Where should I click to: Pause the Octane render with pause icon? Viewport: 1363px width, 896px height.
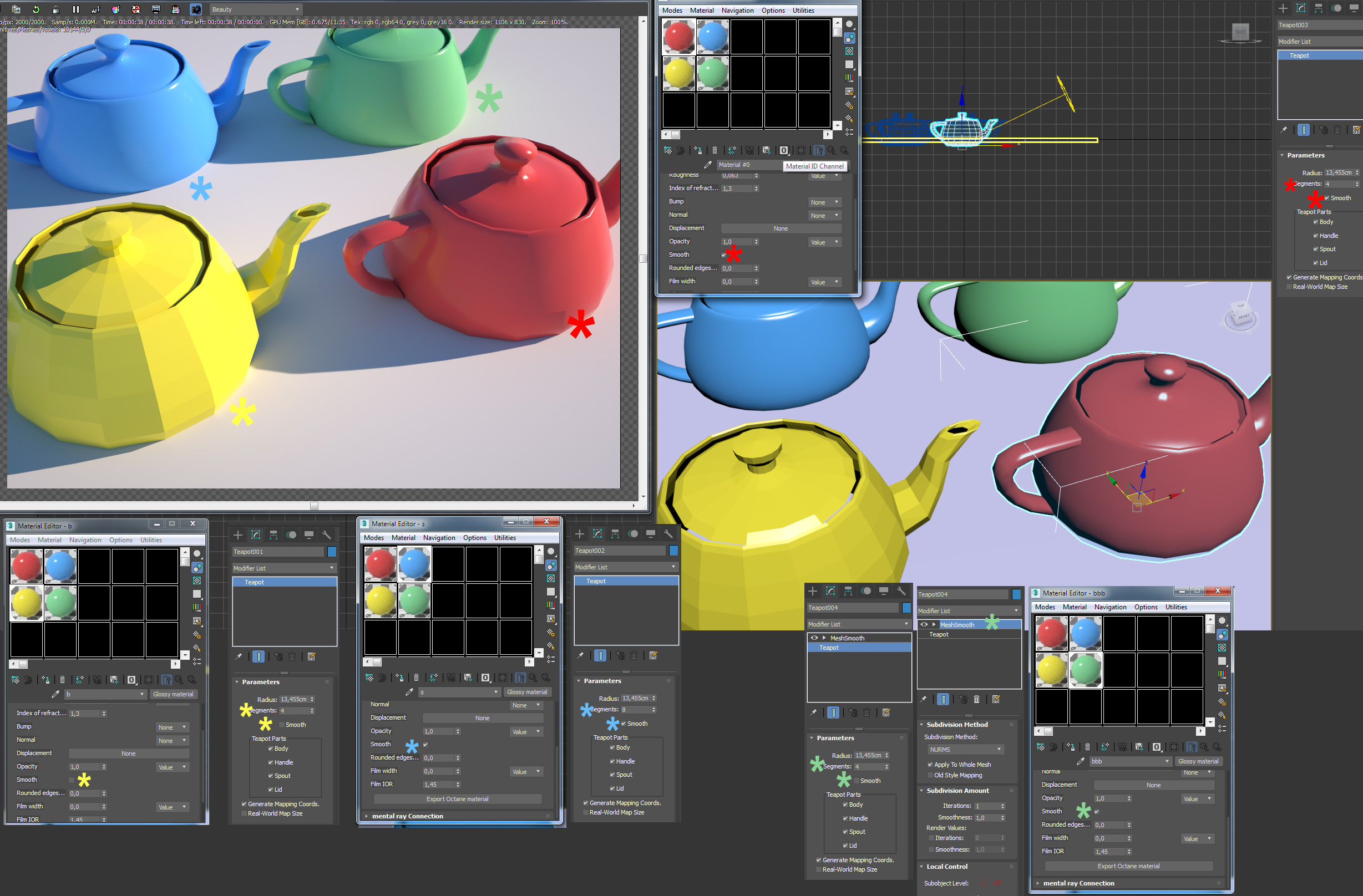[75, 9]
